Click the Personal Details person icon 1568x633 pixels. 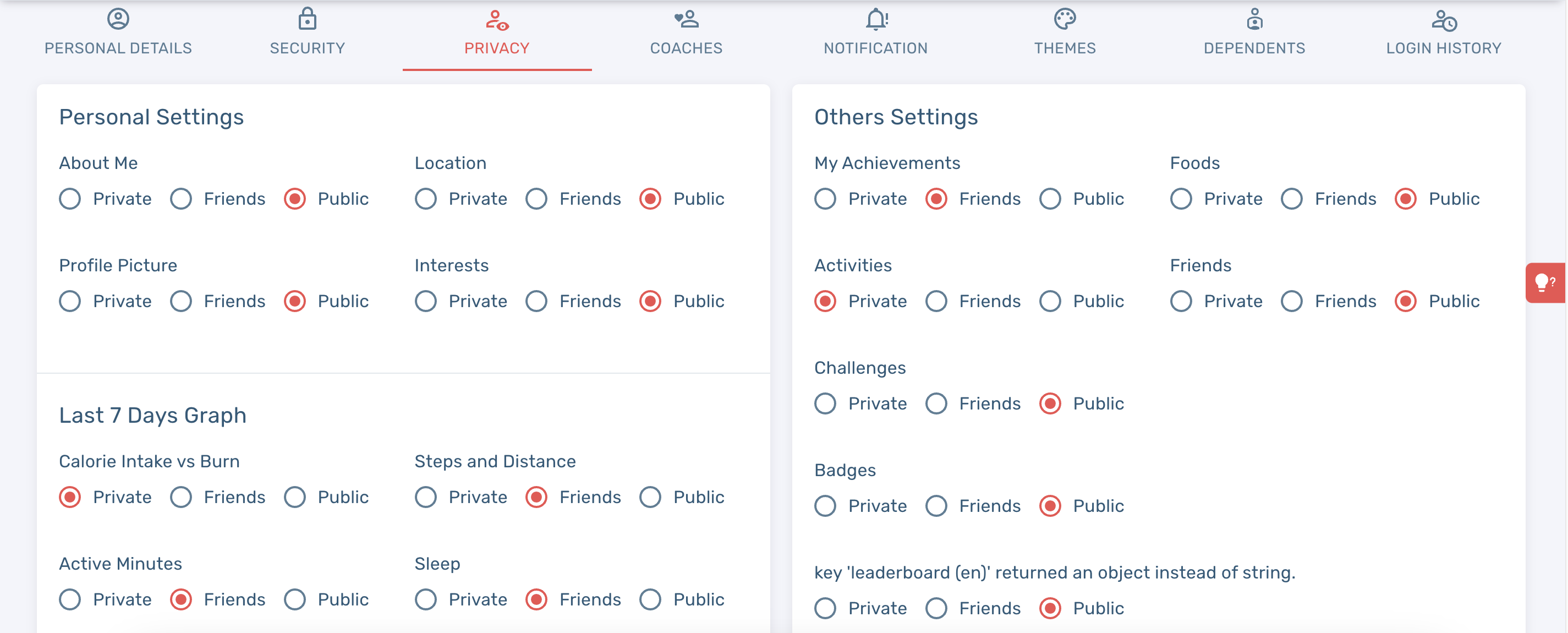[118, 19]
